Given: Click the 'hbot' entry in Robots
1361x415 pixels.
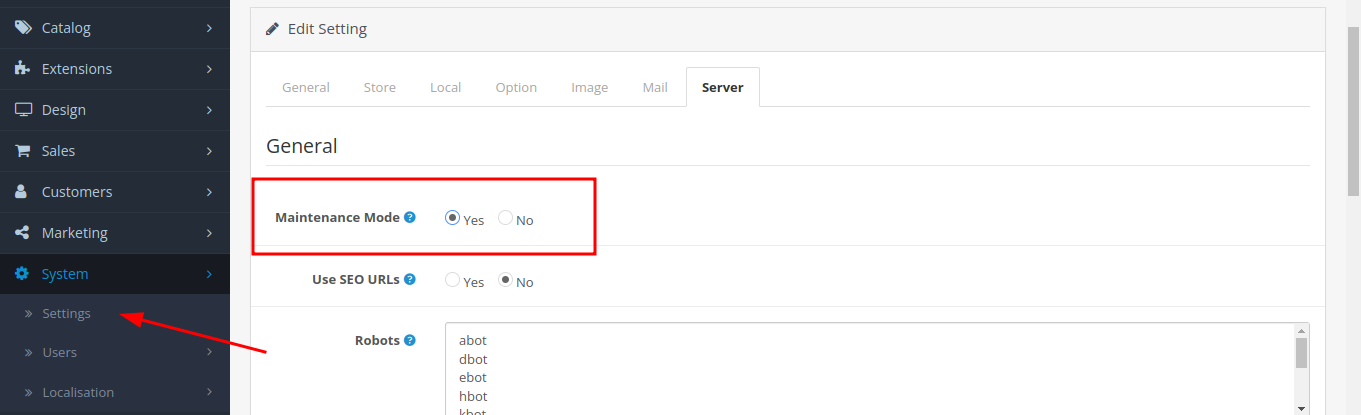Looking at the screenshot, I should tap(473, 396).
